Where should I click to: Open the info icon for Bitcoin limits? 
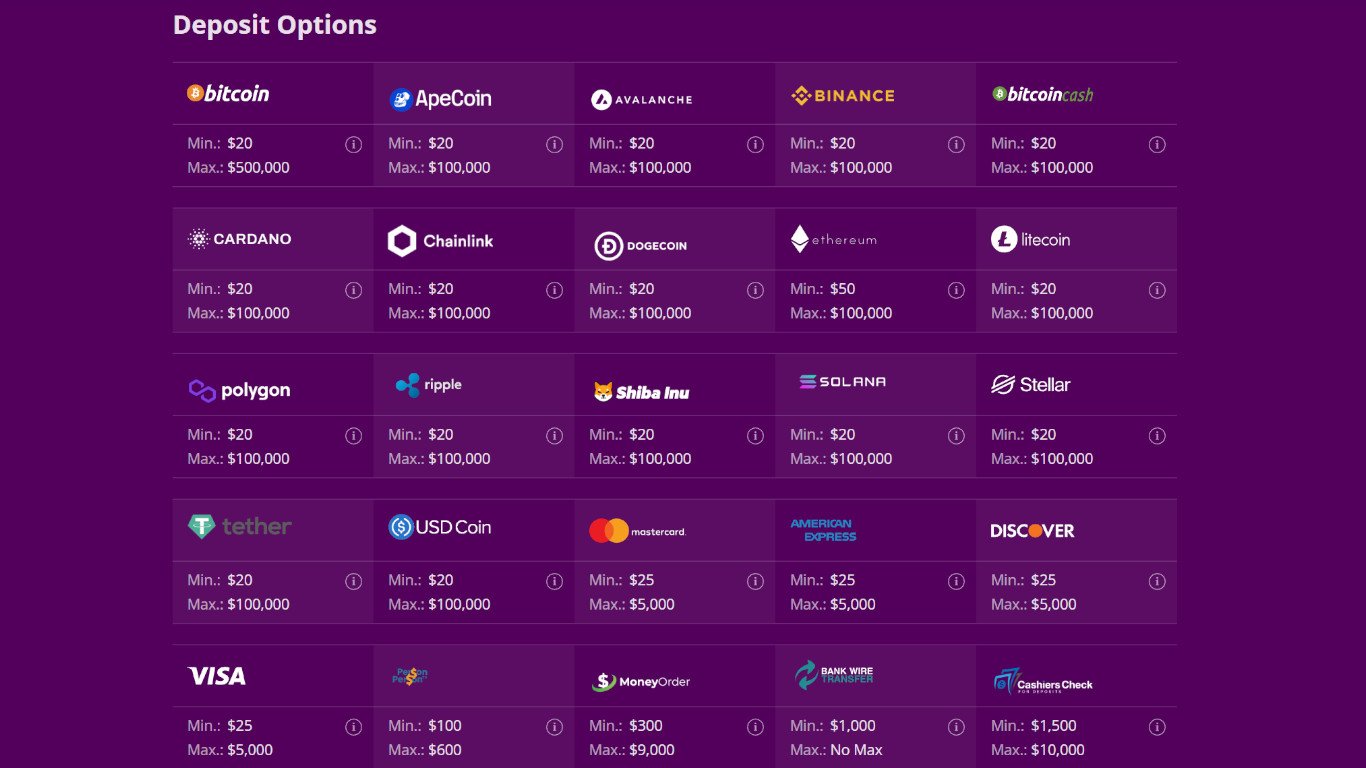353,144
